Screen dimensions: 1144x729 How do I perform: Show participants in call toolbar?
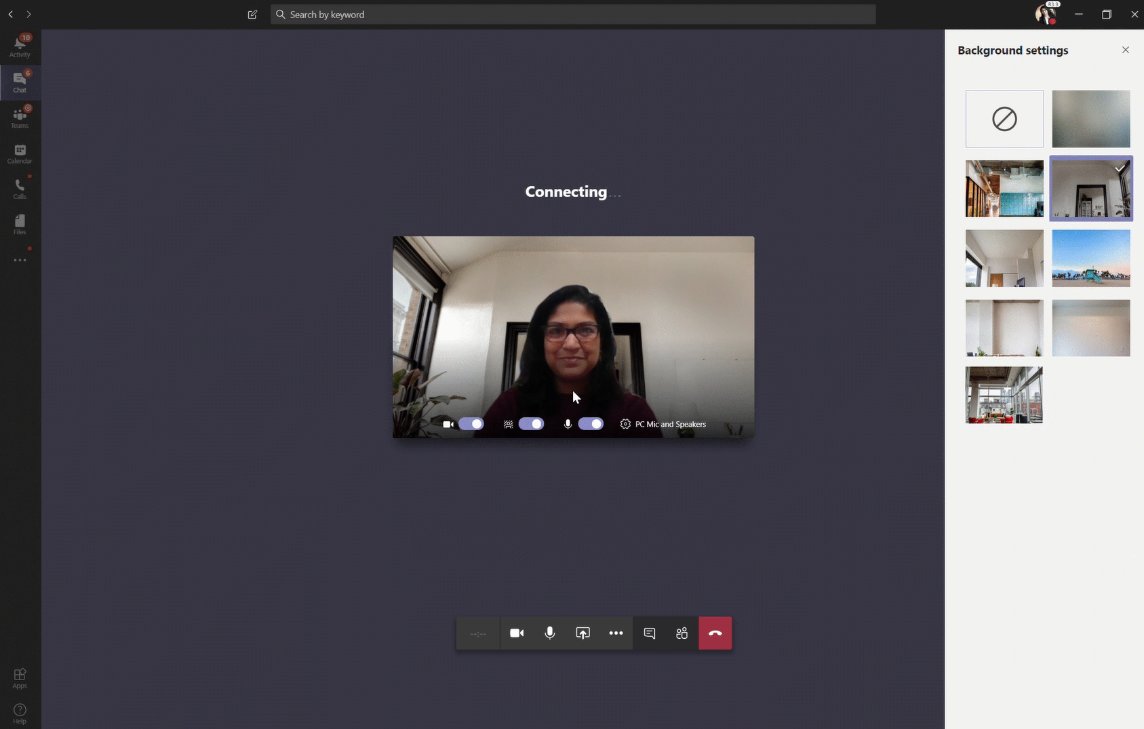[682, 633]
